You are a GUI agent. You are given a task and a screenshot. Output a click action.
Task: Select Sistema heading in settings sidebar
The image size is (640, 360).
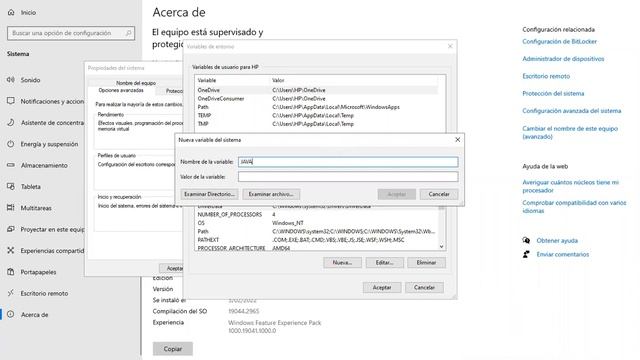(x=18, y=54)
